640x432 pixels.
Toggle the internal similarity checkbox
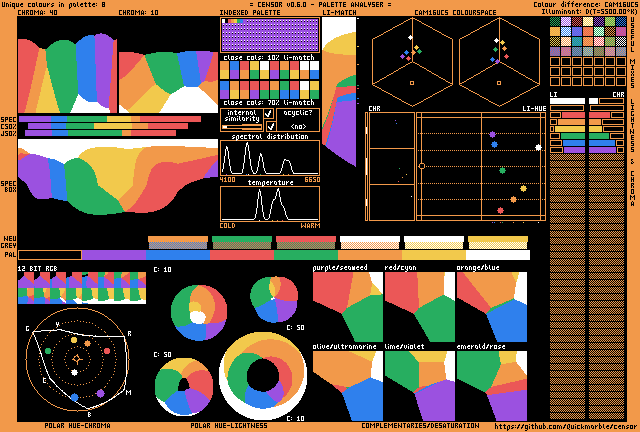click(270, 114)
